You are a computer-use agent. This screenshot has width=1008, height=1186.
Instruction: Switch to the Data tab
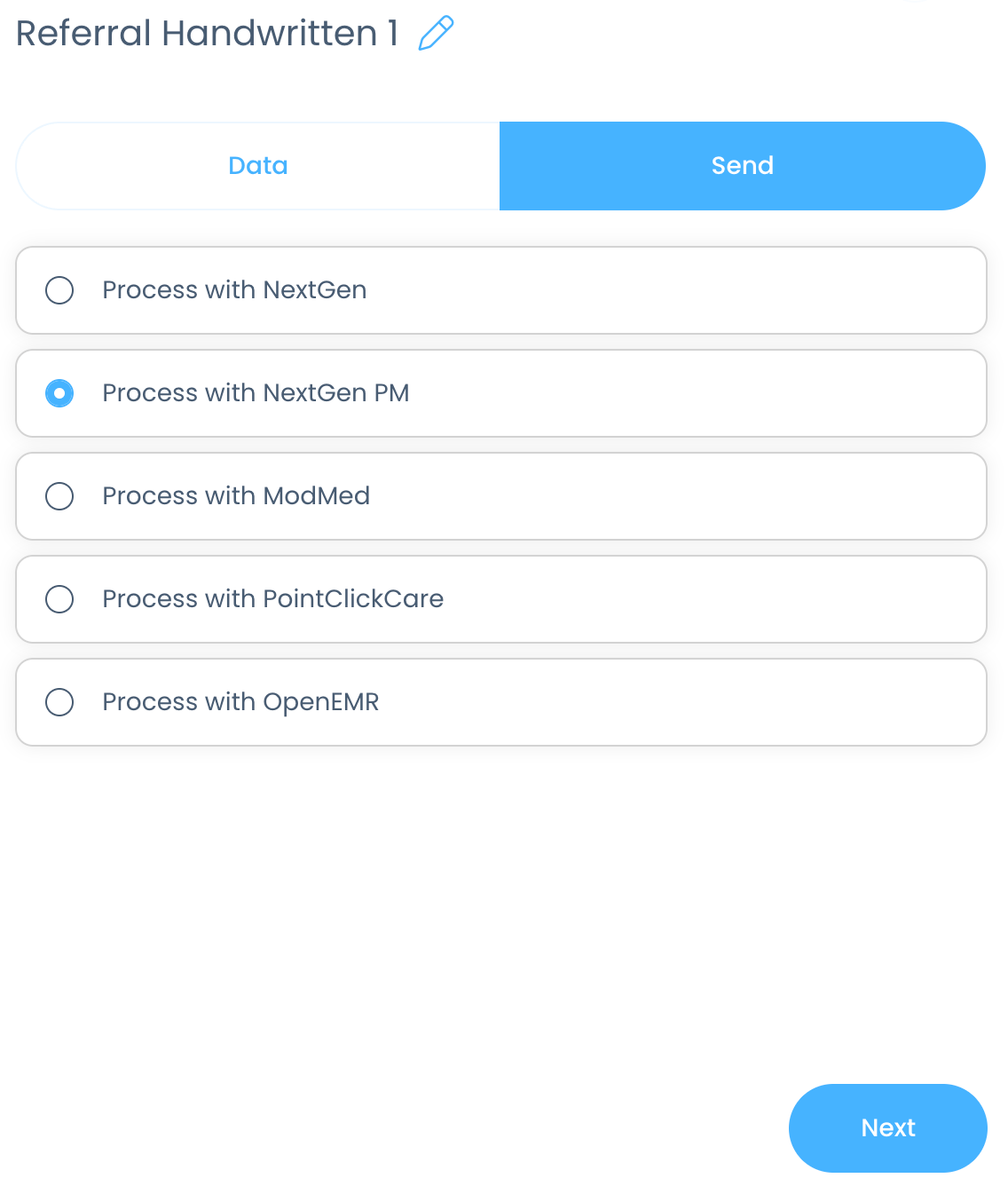pyautogui.click(x=258, y=166)
